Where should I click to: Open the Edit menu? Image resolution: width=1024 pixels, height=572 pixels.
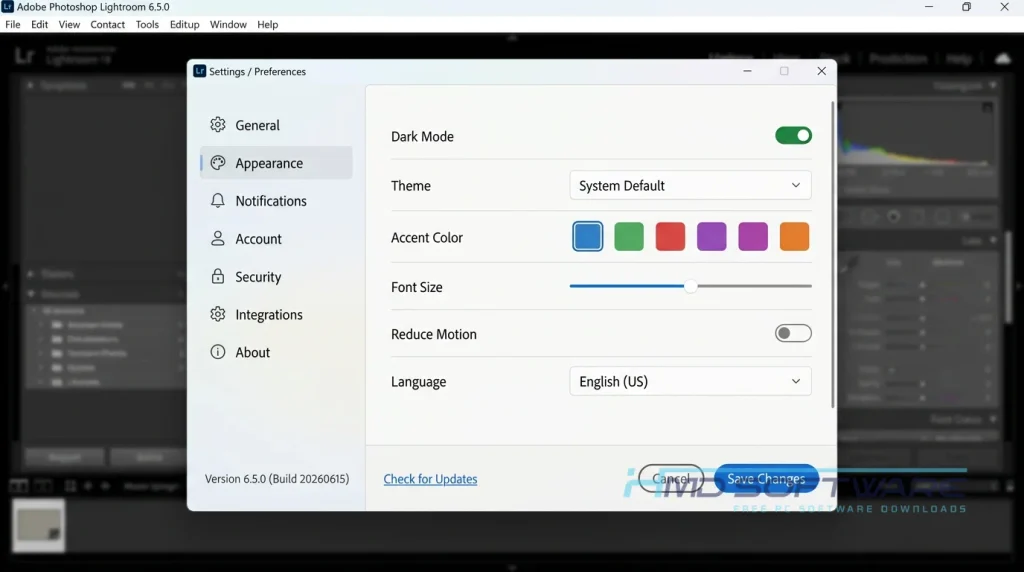click(39, 24)
